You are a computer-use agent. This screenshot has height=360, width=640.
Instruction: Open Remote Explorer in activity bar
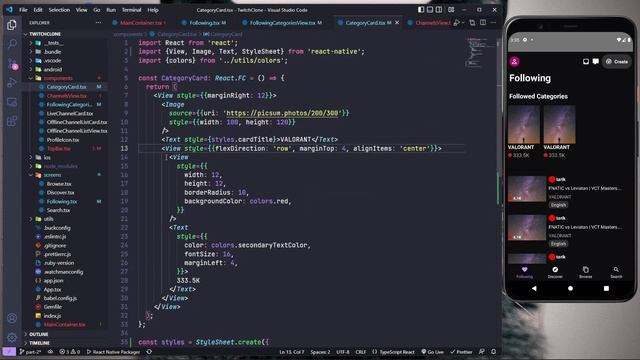(12, 102)
